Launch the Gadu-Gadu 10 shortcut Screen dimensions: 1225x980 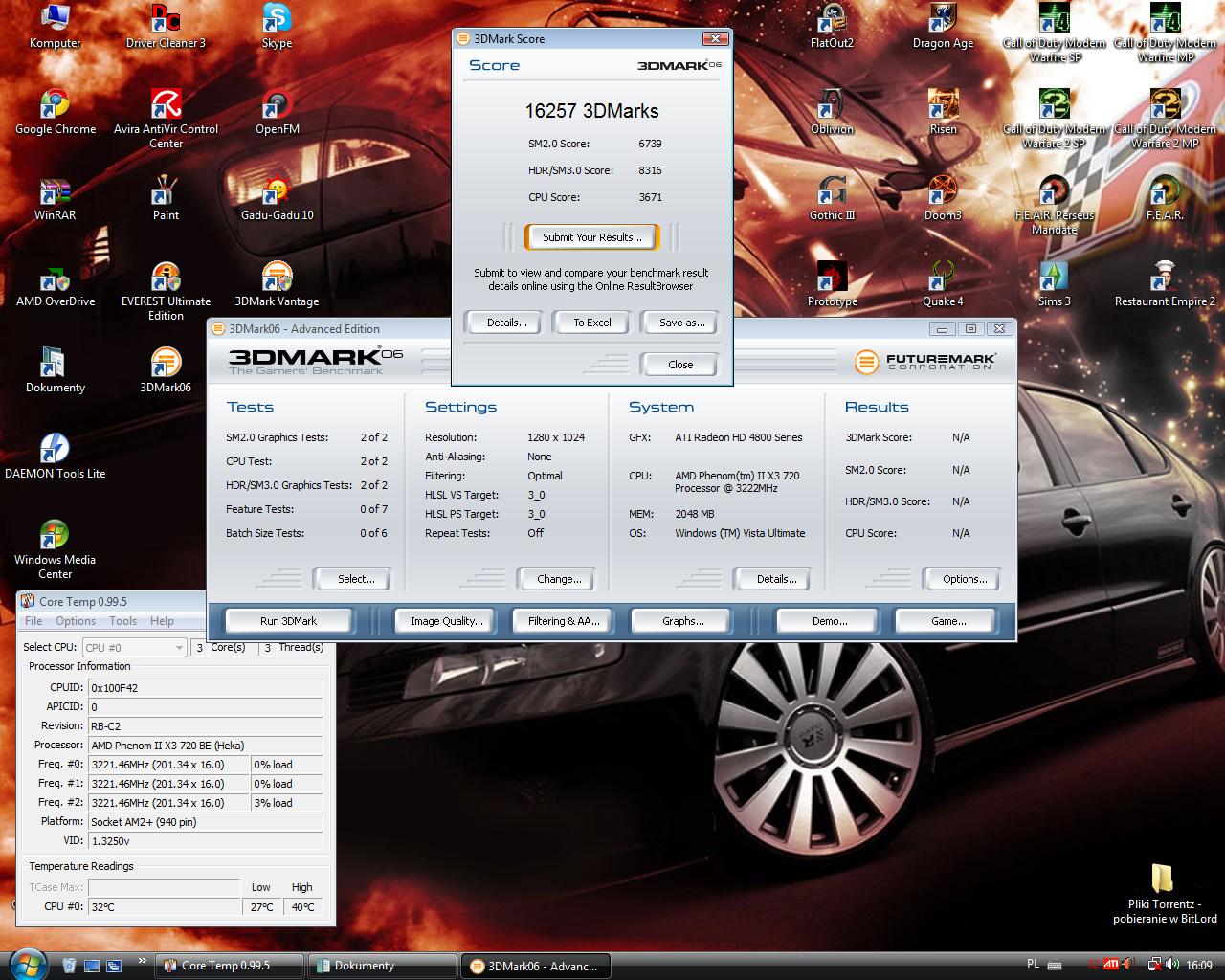point(277,199)
